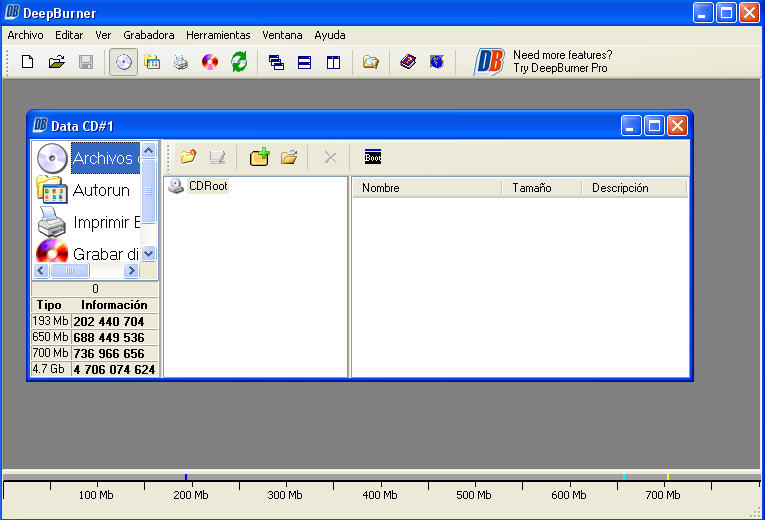Viewport: 765px width, 520px height.
Task: Click the 4.7 Gb type cell
Action: click(x=51, y=369)
